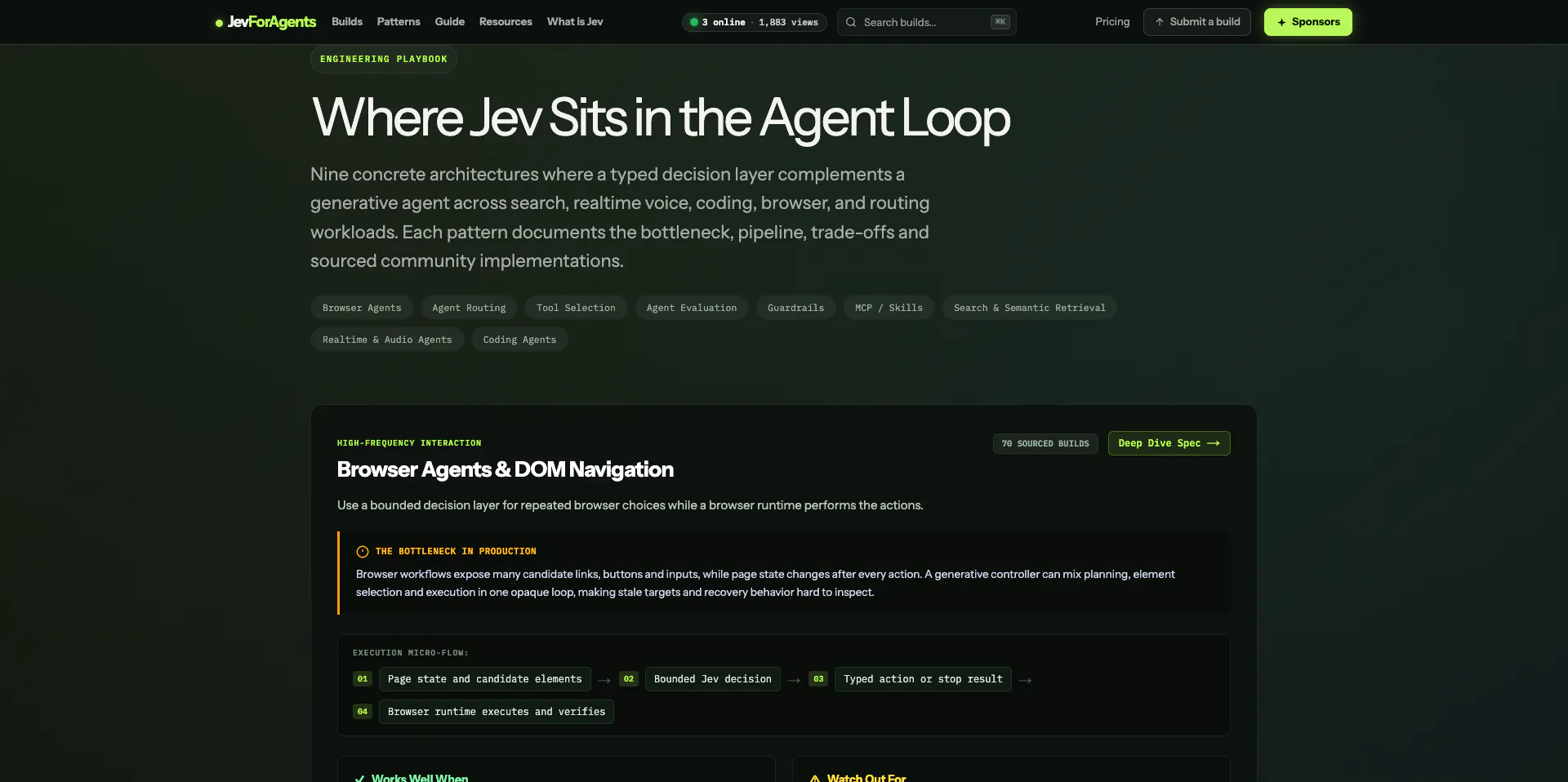Open the Patterns nav item
1568x782 pixels.
coord(399,22)
